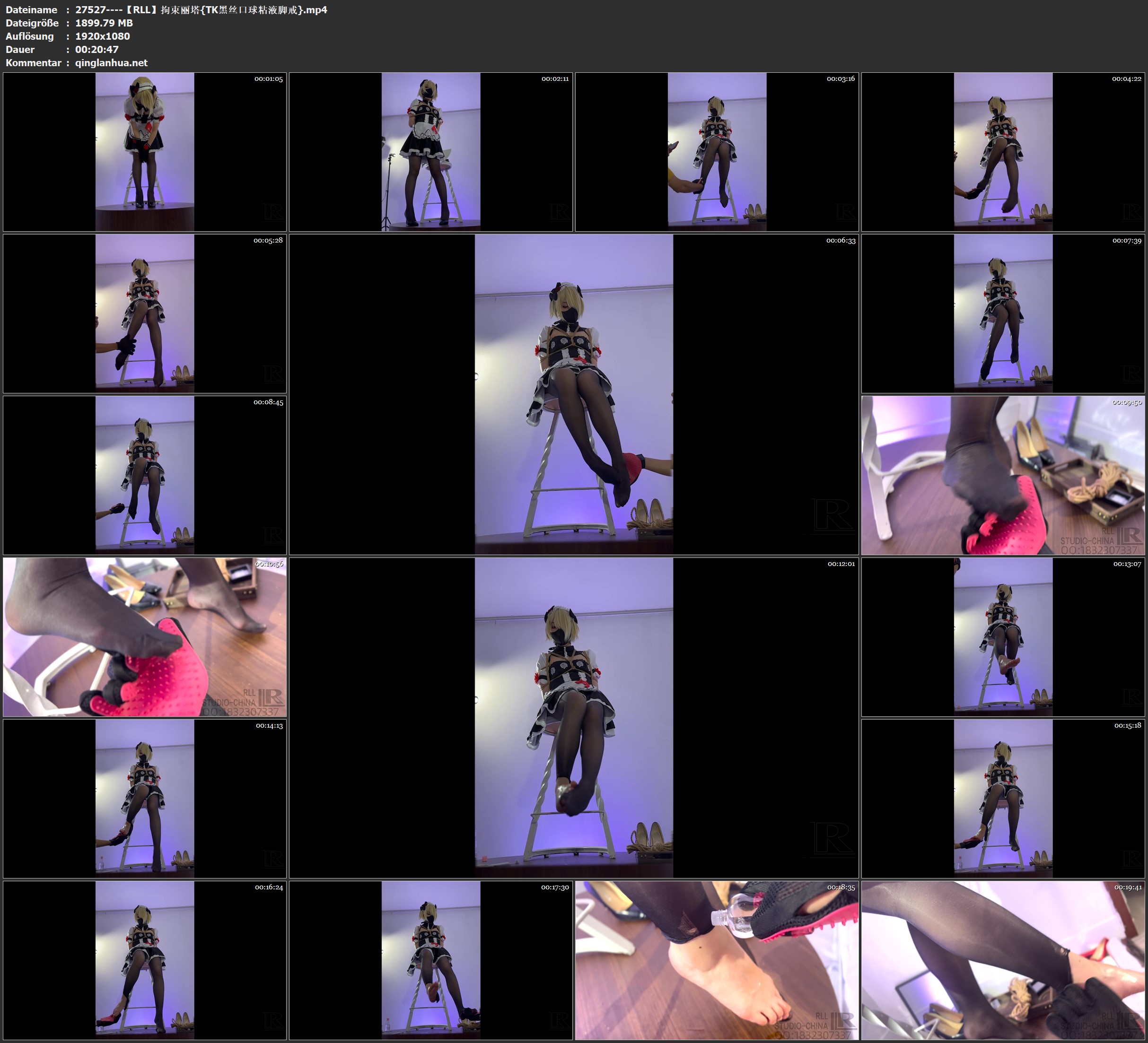Click the frame timestamped 00:07:39
This screenshot has height=1043, width=1148.
[1003, 313]
